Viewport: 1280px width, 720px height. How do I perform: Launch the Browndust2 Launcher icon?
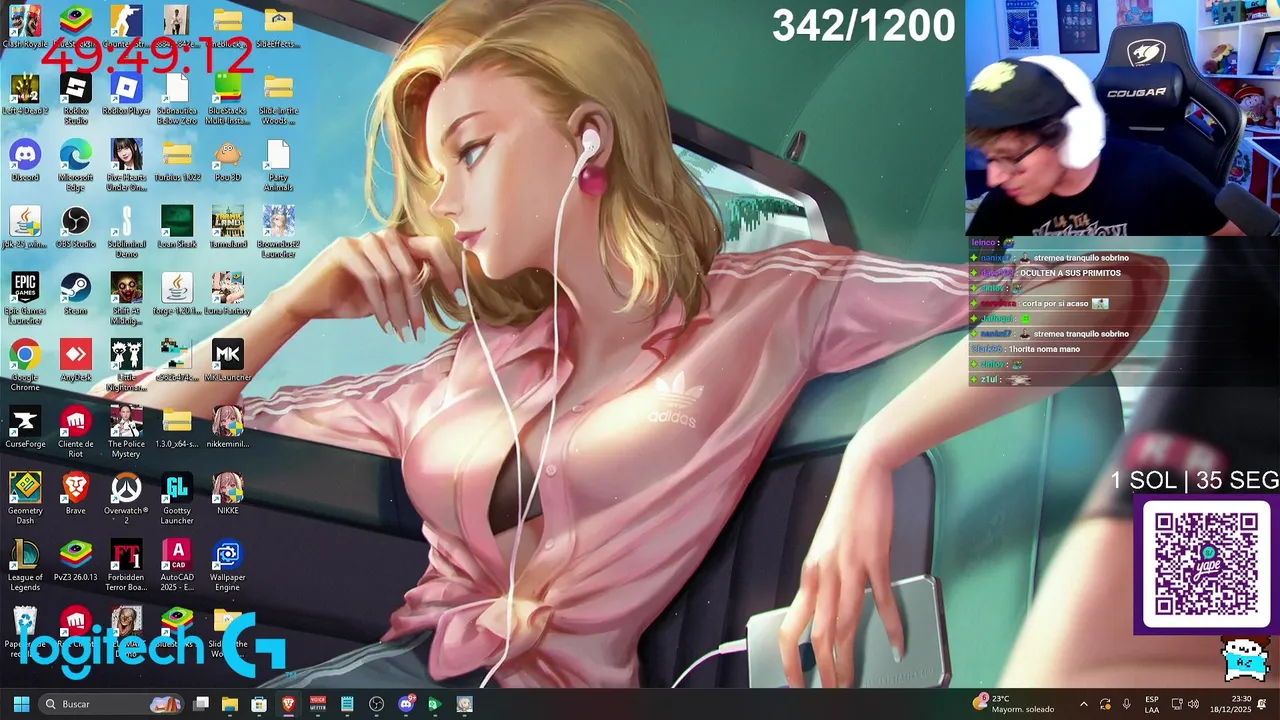(278, 232)
